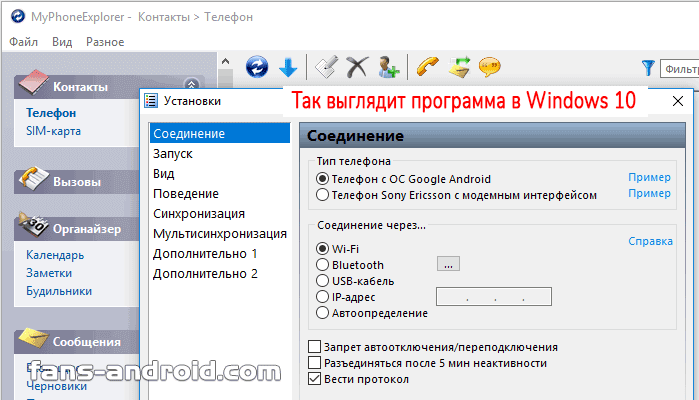Viewport: 699px width, 400px height.
Task: Open the Разное menu
Action: (x=105, y=42)
